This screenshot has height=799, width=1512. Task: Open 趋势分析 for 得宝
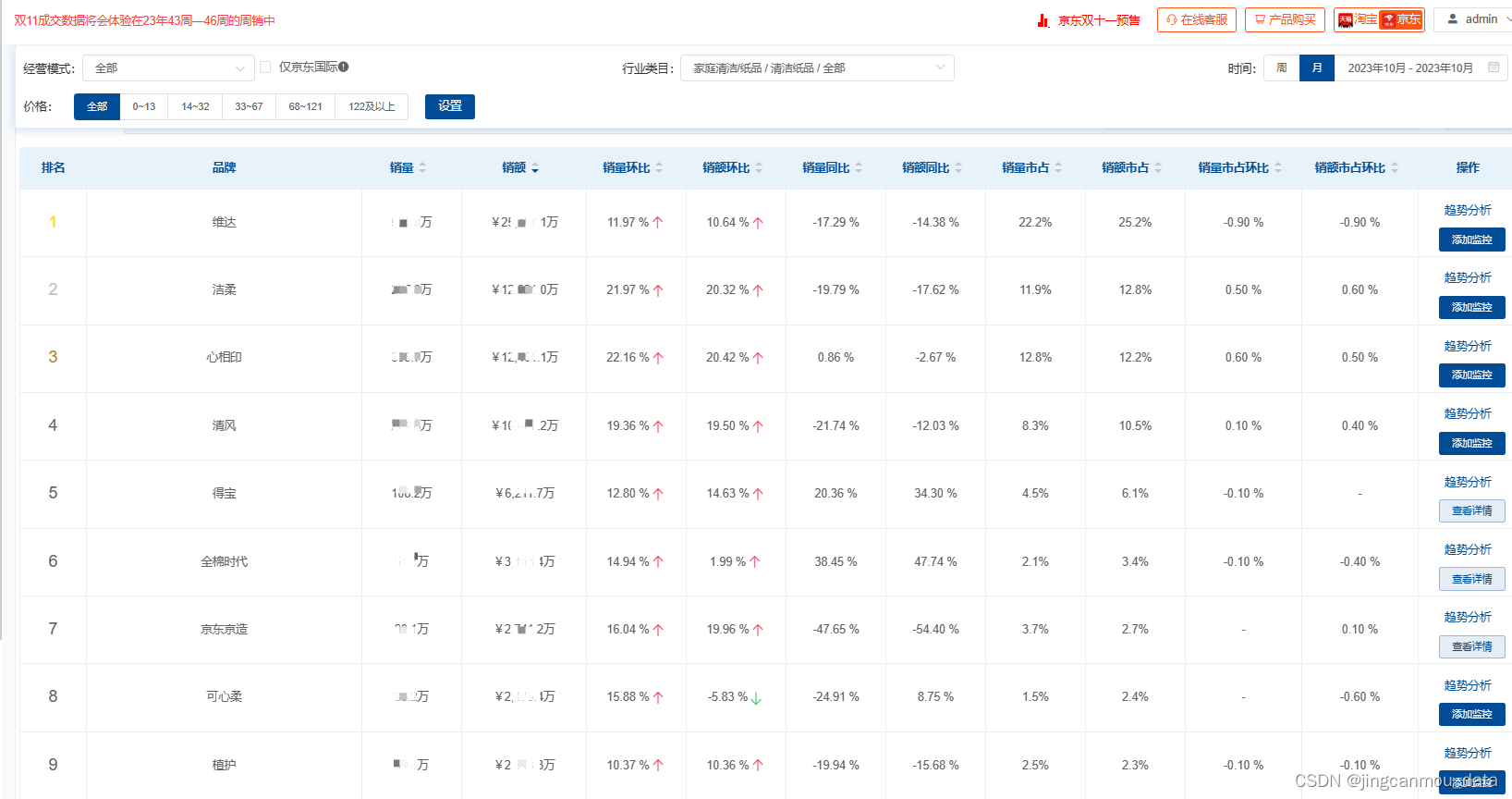(x=1468, y=482)
